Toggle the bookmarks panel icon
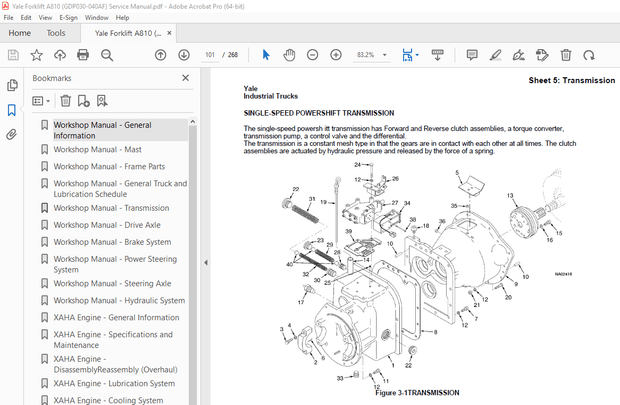The height and width of the screenshot is (405, 620). [x=12, y=110]
